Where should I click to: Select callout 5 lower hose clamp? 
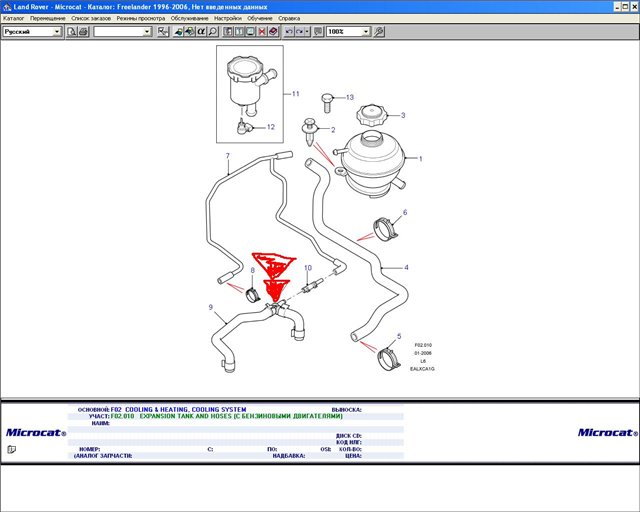(x=399, y=336)
